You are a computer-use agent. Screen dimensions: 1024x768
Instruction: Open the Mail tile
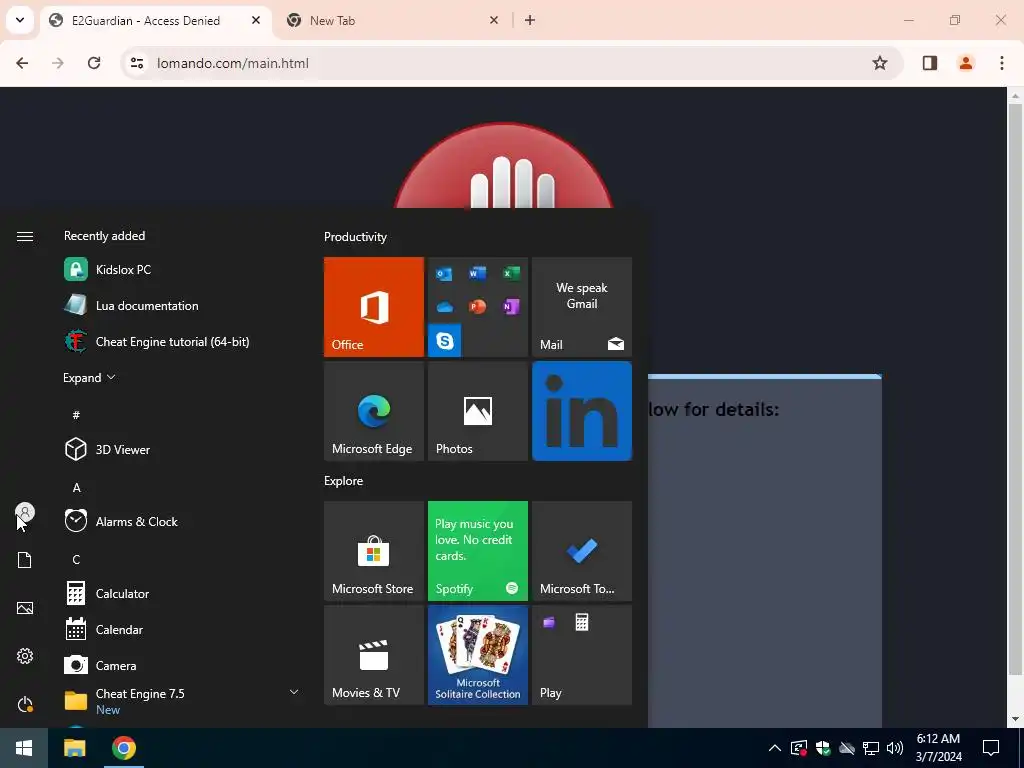tap(582, 307)
